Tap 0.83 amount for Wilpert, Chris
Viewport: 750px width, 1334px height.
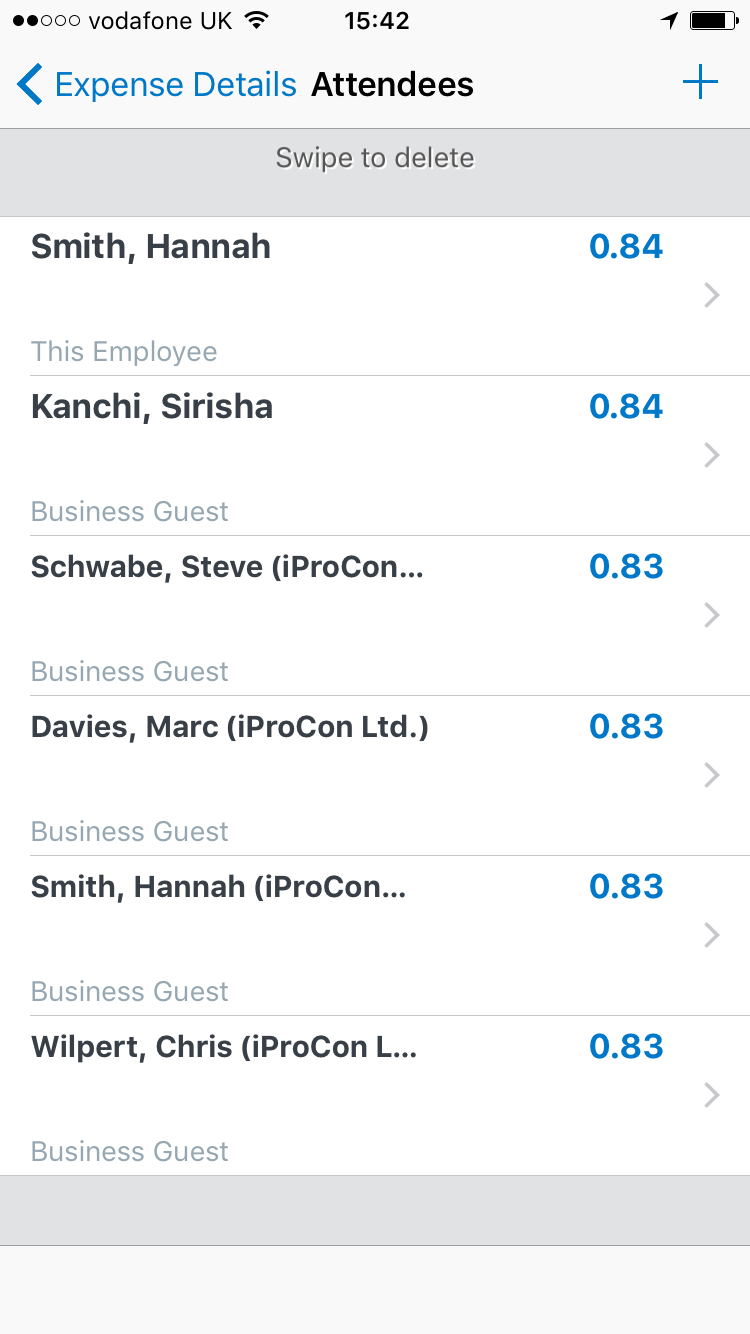pos(626,1047)
